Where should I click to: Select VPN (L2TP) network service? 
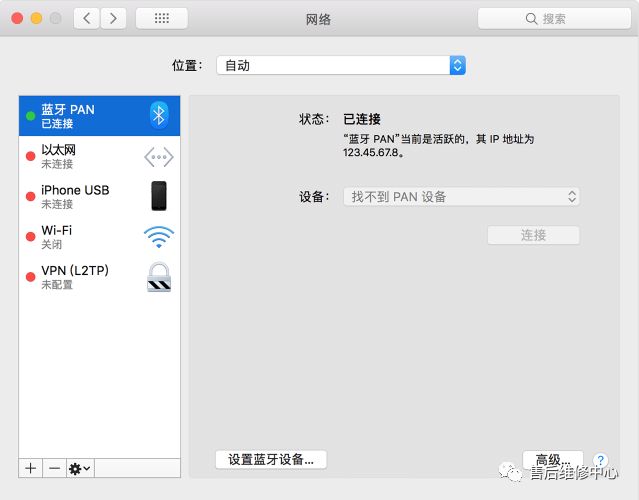pyautogui.click(x=99, y=277)
